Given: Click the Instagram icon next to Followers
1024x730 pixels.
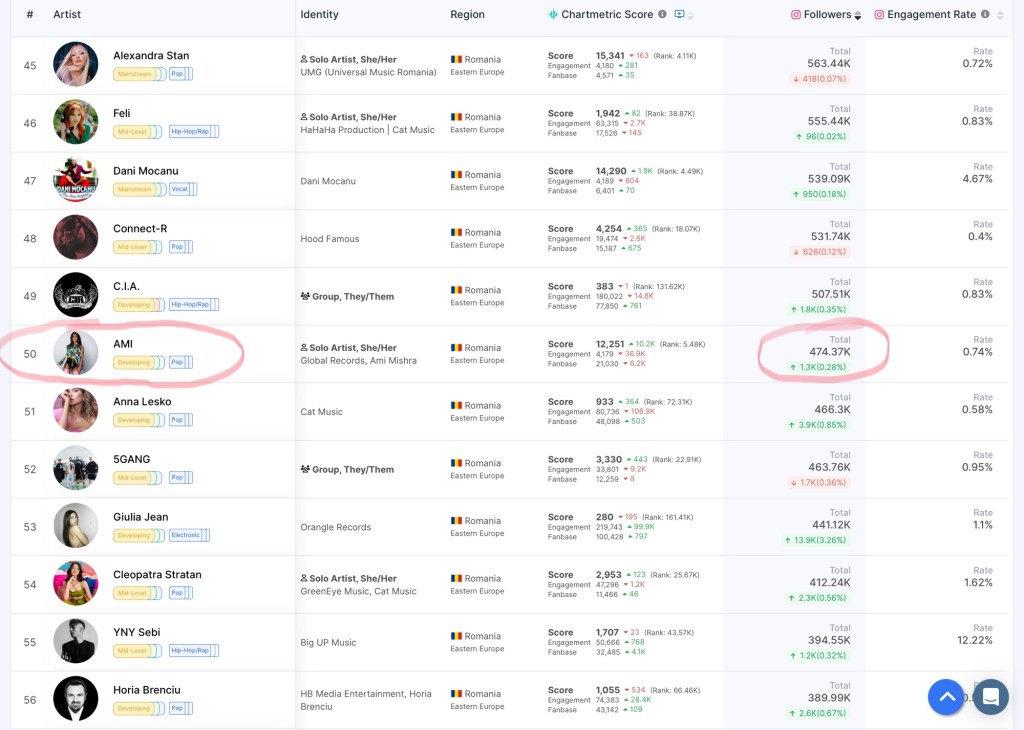Looking at the screenshot, I should (796, 15).
